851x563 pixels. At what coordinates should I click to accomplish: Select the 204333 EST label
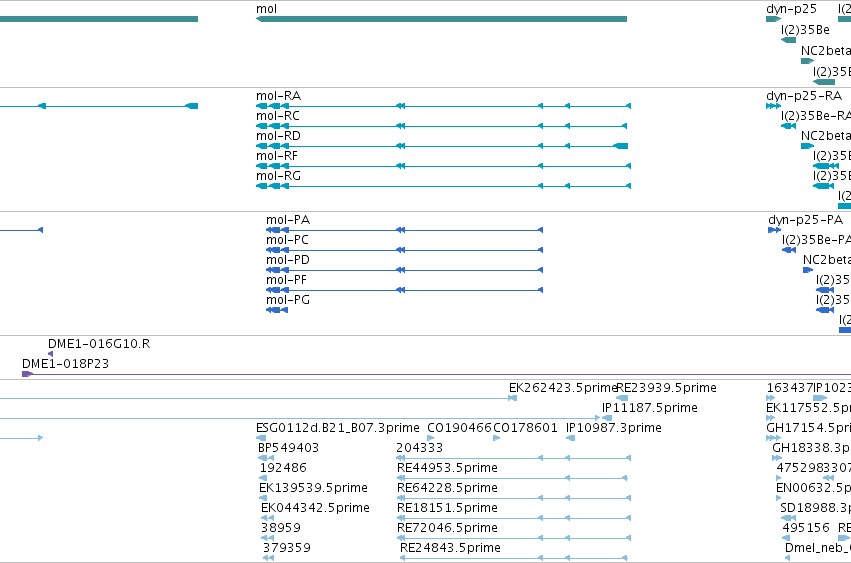[x=420, y=448]
